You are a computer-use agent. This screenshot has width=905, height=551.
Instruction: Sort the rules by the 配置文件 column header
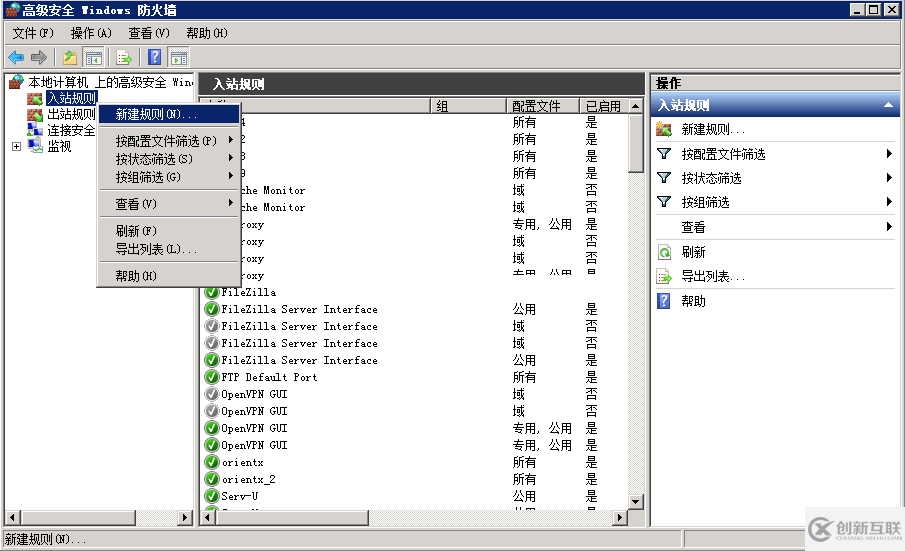click(x=543, y=106)
